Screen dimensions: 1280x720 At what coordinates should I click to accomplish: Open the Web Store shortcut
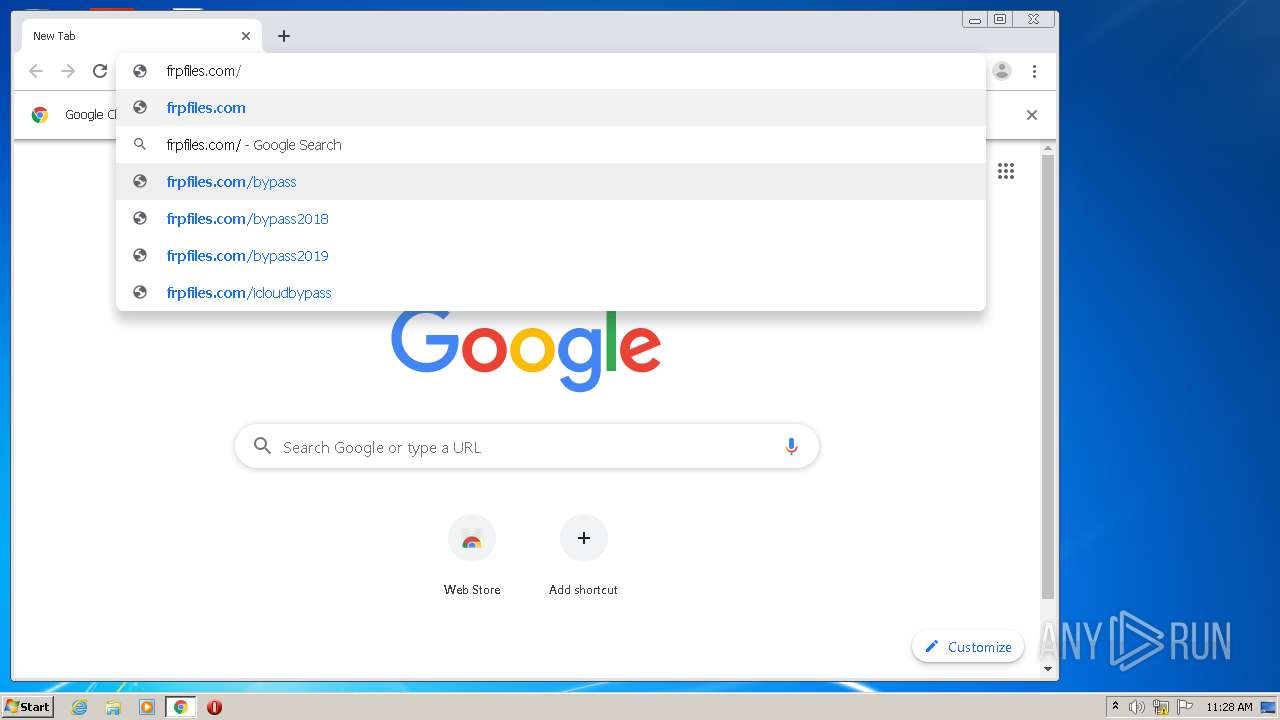[x=472, y=556]
